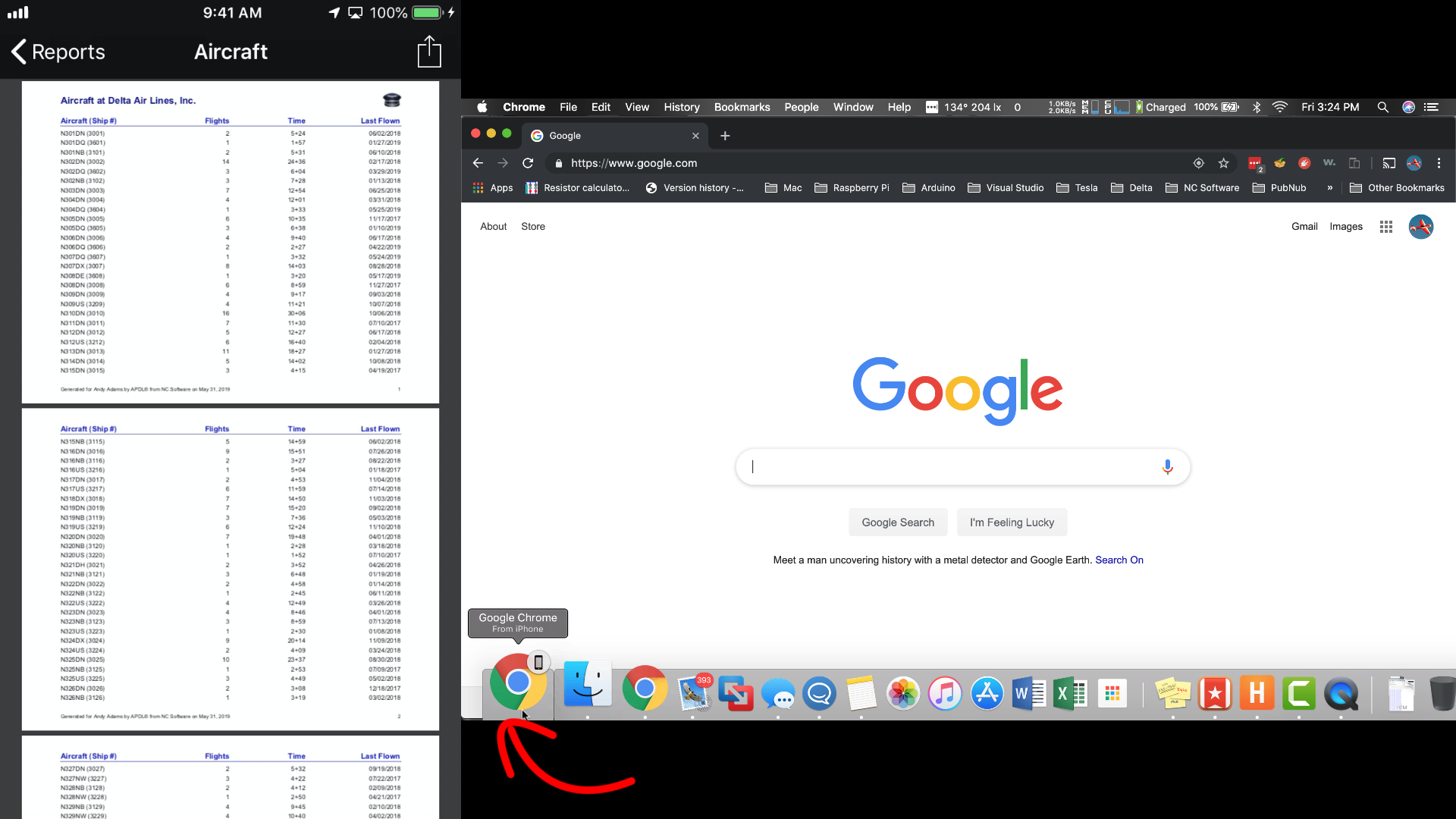Click the red password manager extension icon
The image size is (1456, 819).
pos(1255,163)
